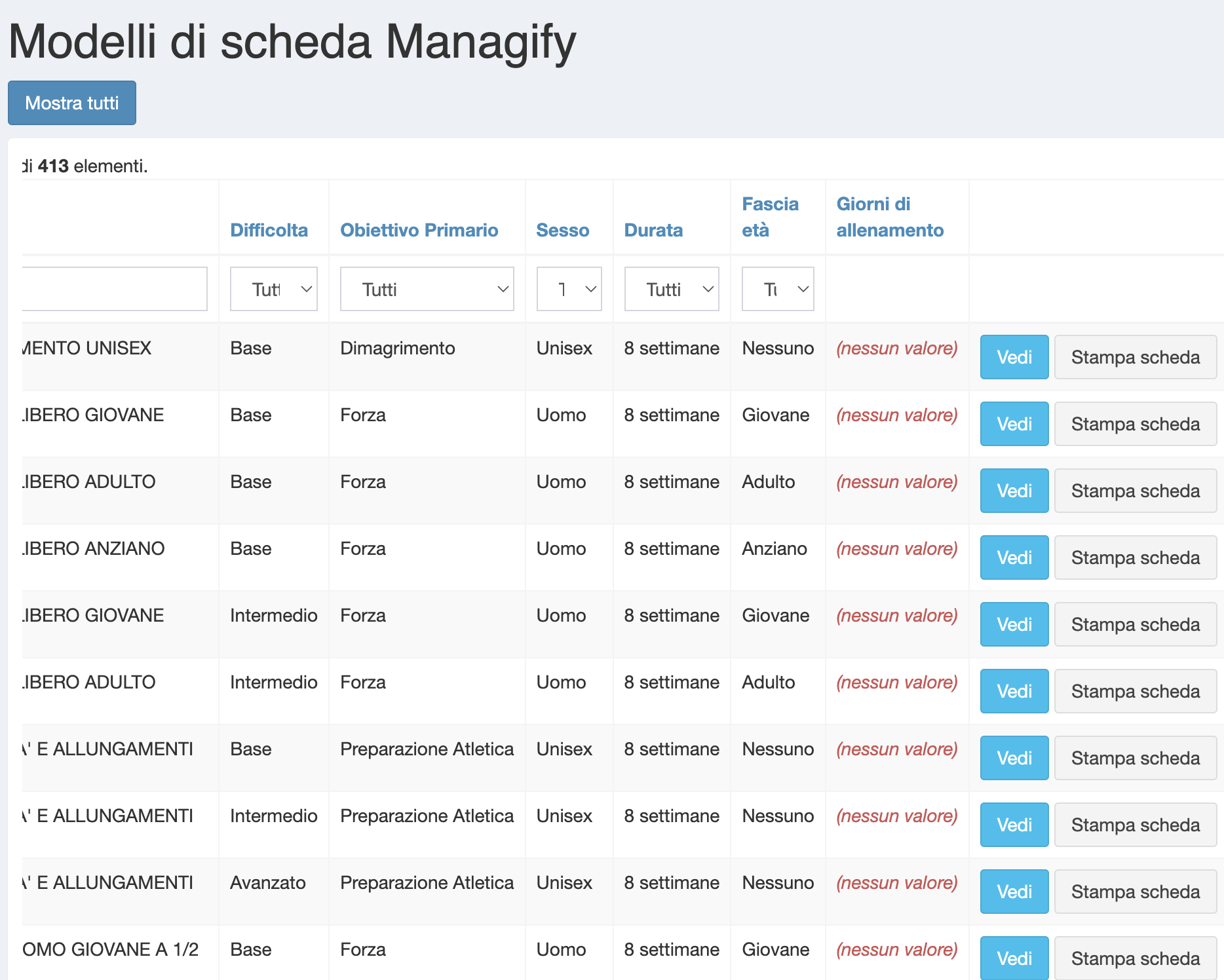Click Vedi on the Libero Anziano row
The width and height of the screenshot is (1224, 980).
tap(1014, 557)
